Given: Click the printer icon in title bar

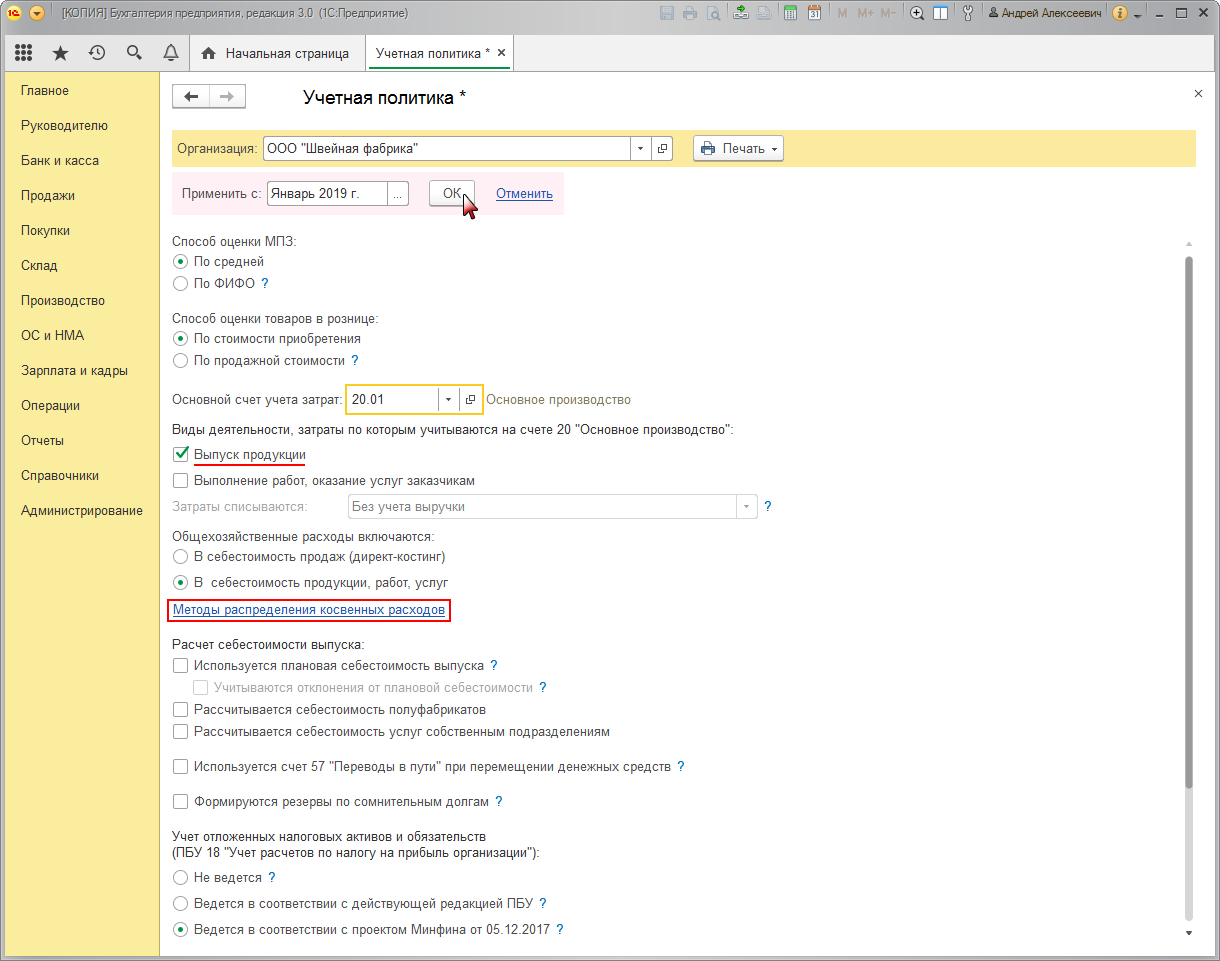Looking at the screenshot, I should tap(690, 13).
